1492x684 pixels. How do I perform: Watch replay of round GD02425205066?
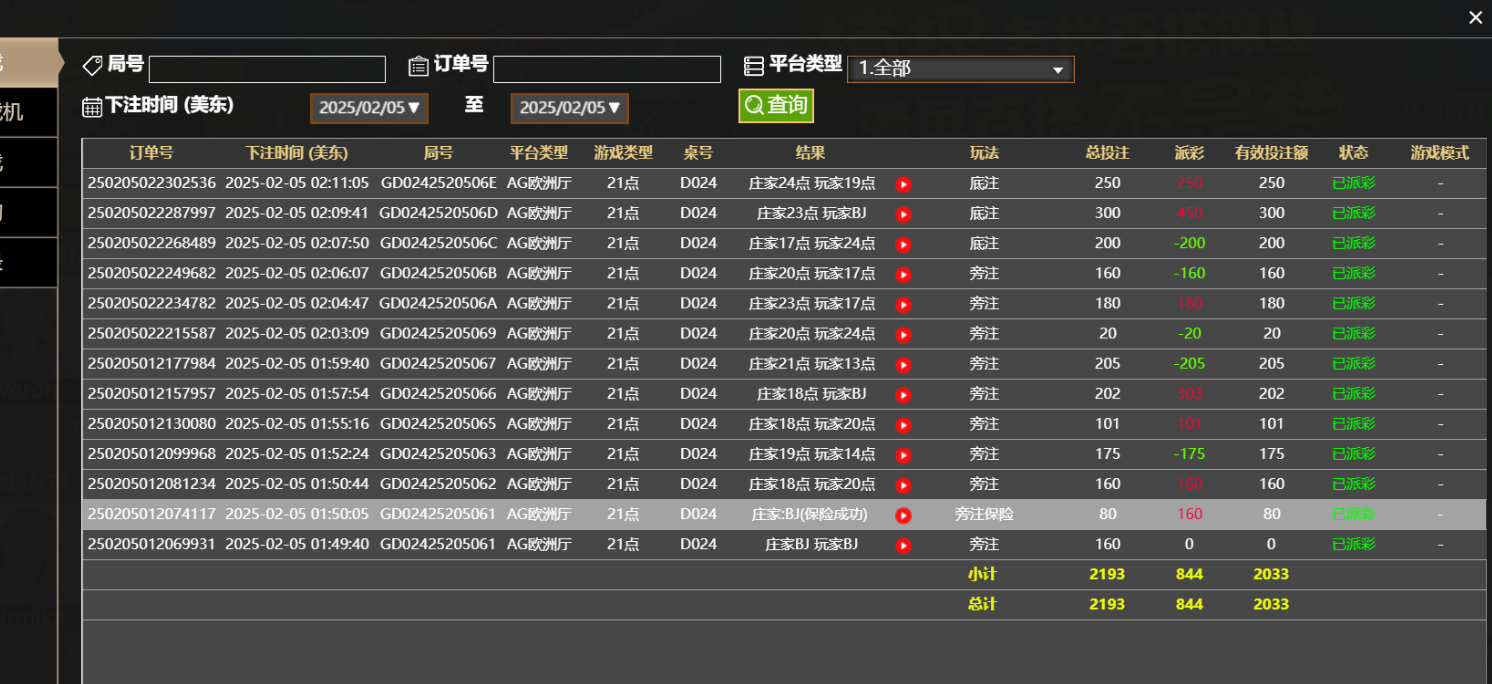point(903,395)
